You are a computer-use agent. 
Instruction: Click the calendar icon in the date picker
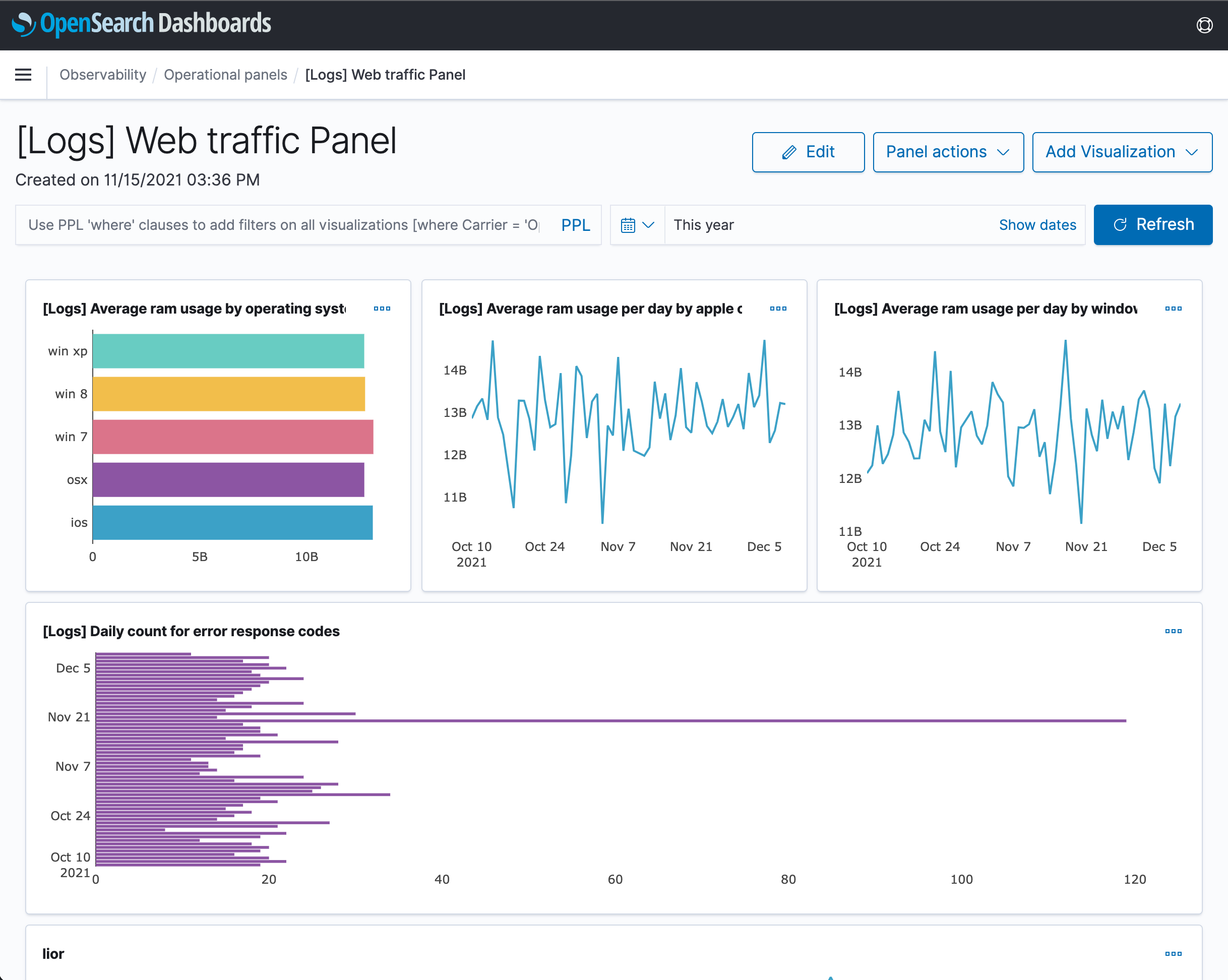pos(629,224)
